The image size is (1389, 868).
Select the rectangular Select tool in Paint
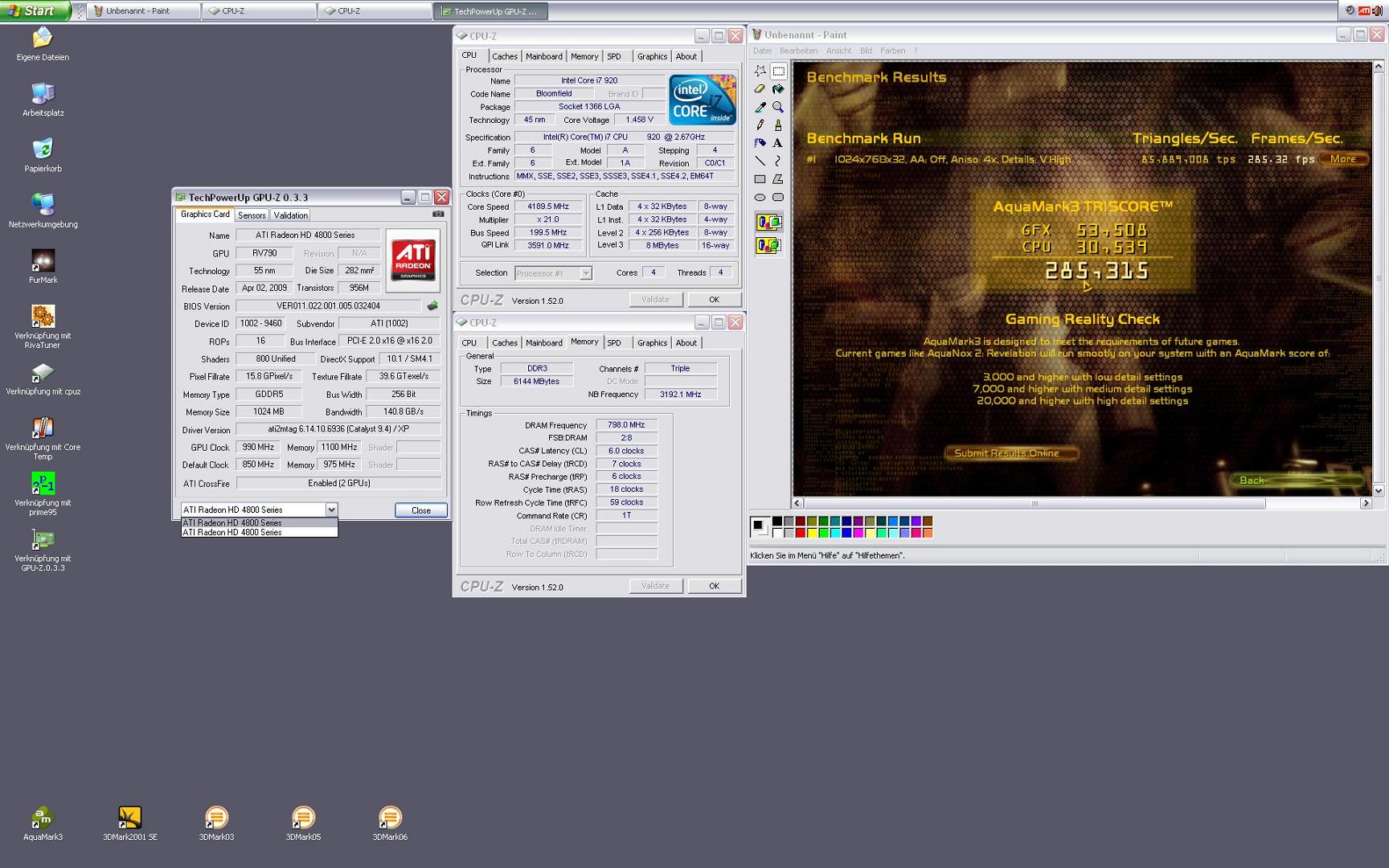click(x=778, y=71)
